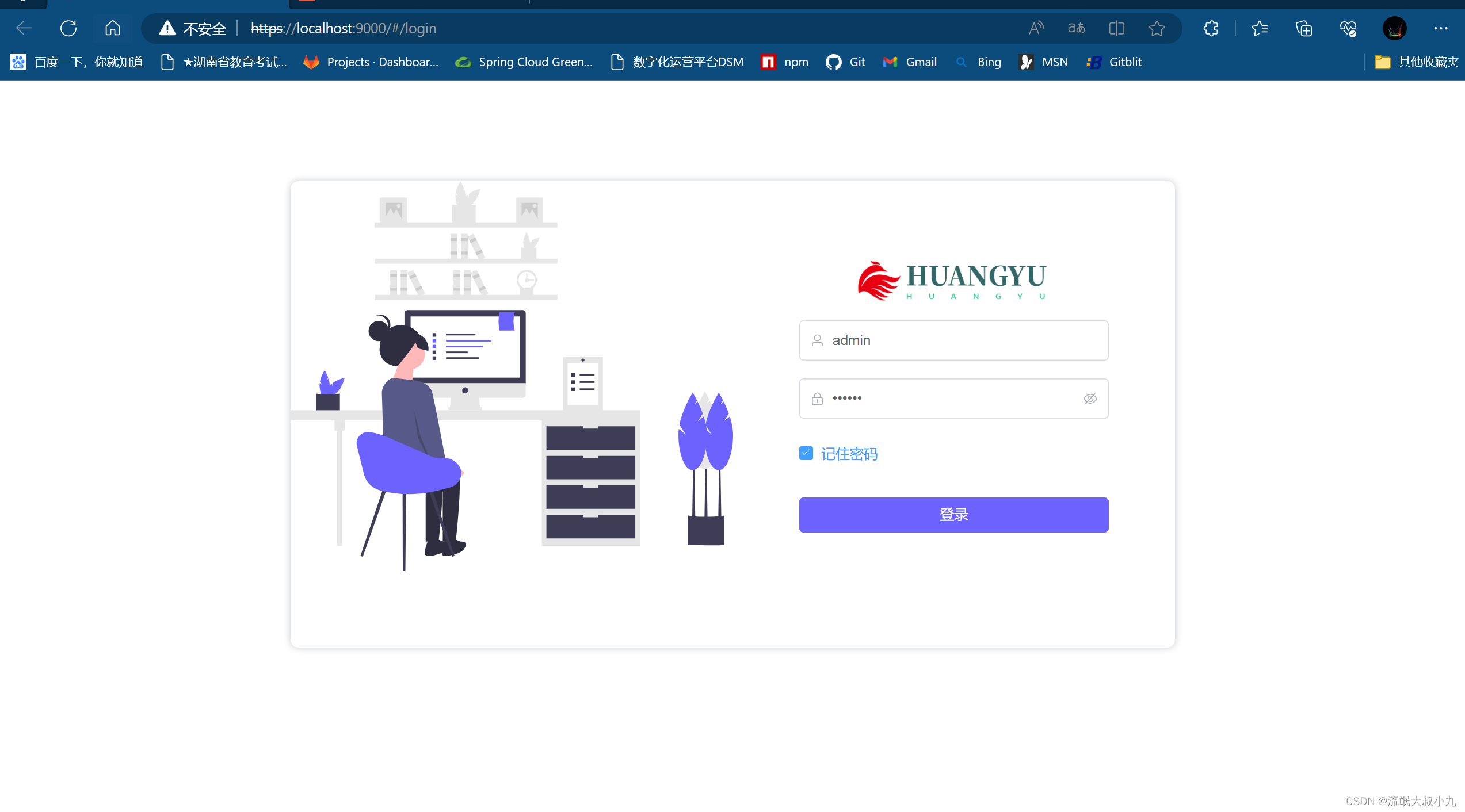Refresh the login page
This screenshot has width=1465, height=812.
(x=68, y=28)
